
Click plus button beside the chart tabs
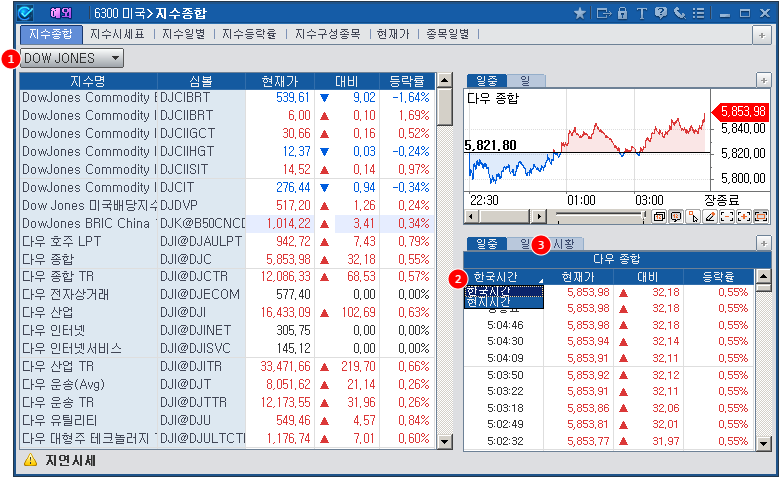tap(763, 80)
